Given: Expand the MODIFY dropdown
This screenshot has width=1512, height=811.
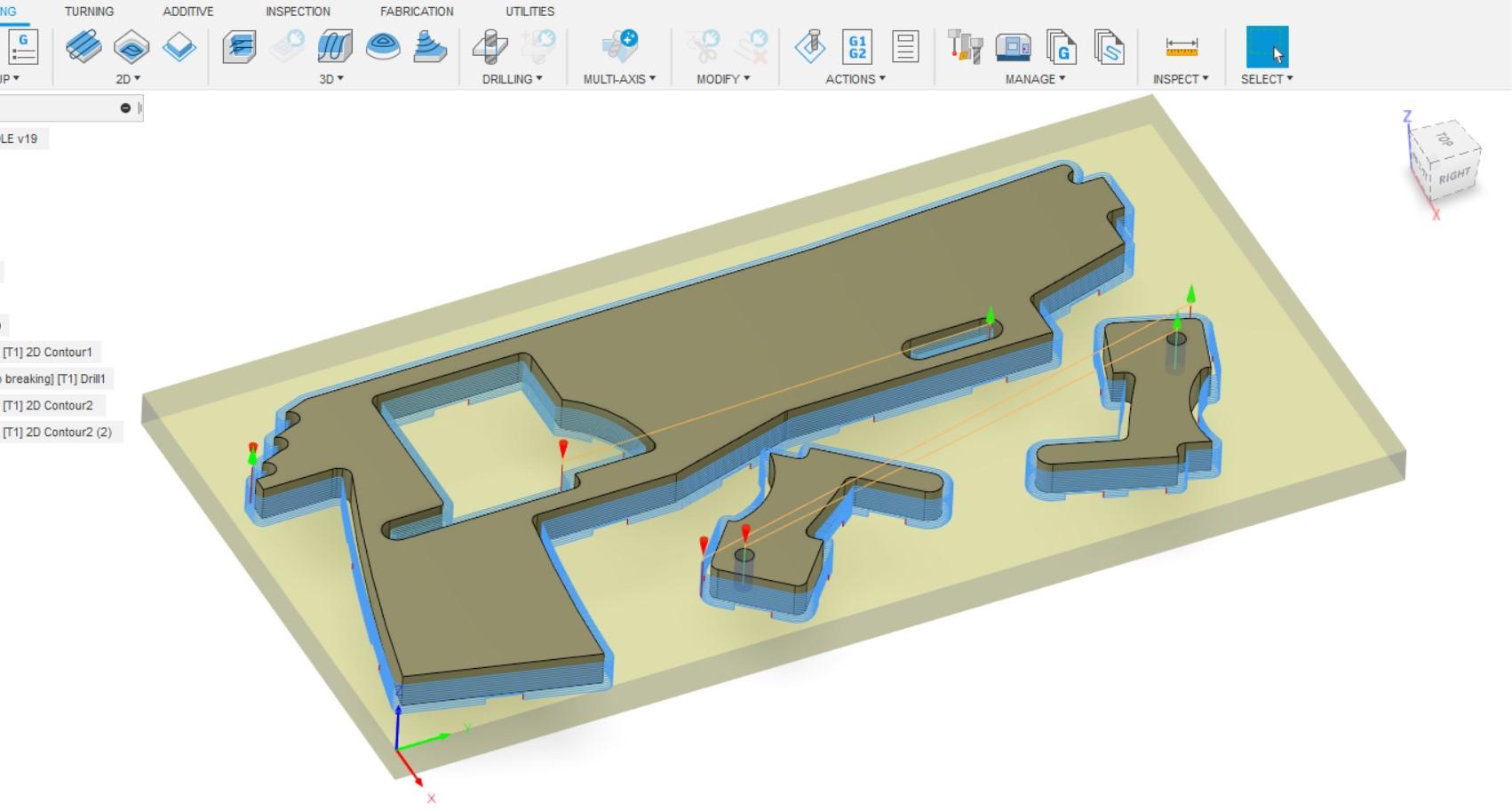Looking at the screenshot, I should pos(723,79).
